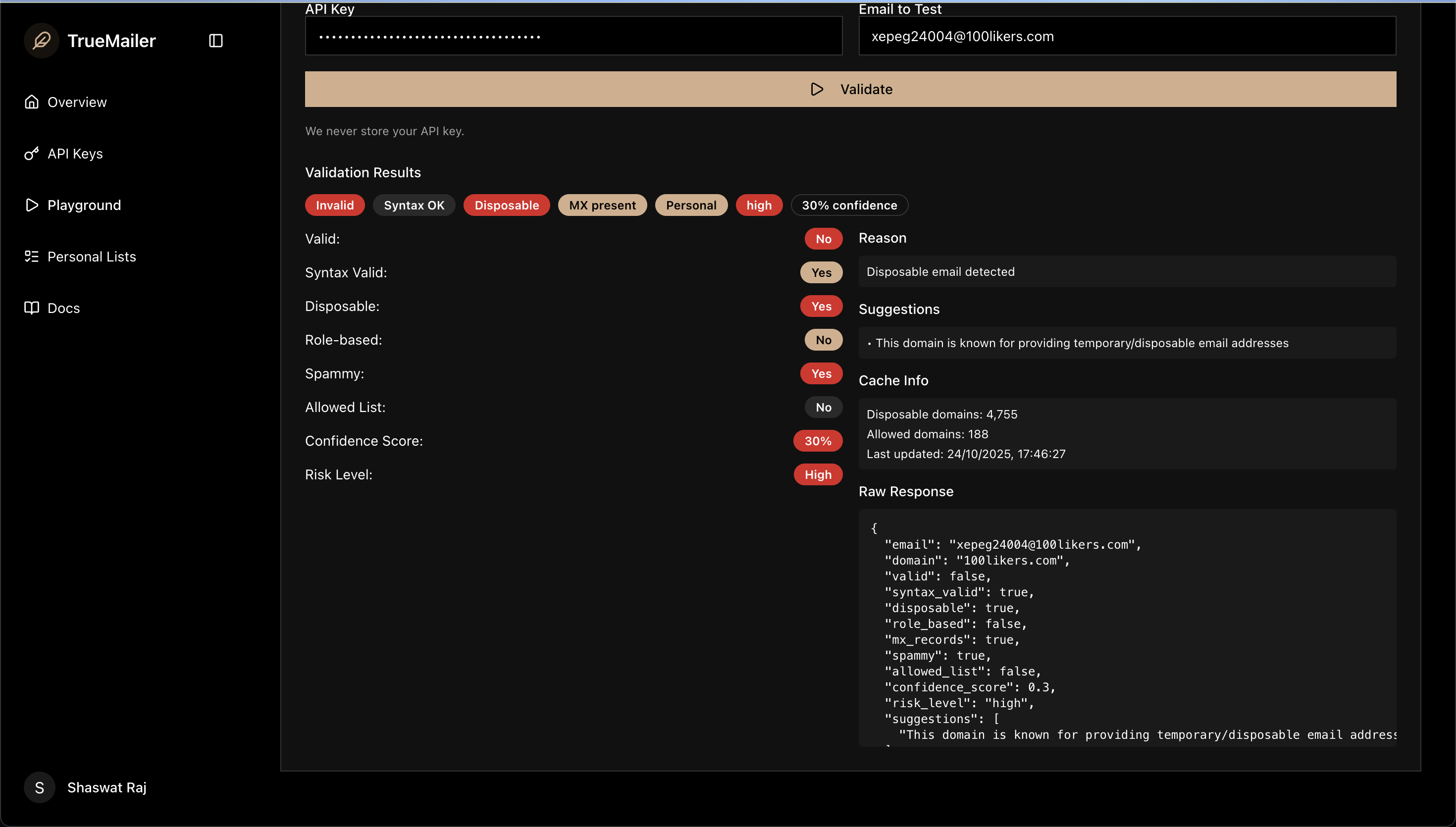Click the Raw Response JSON block

[x=1127, y=627]
